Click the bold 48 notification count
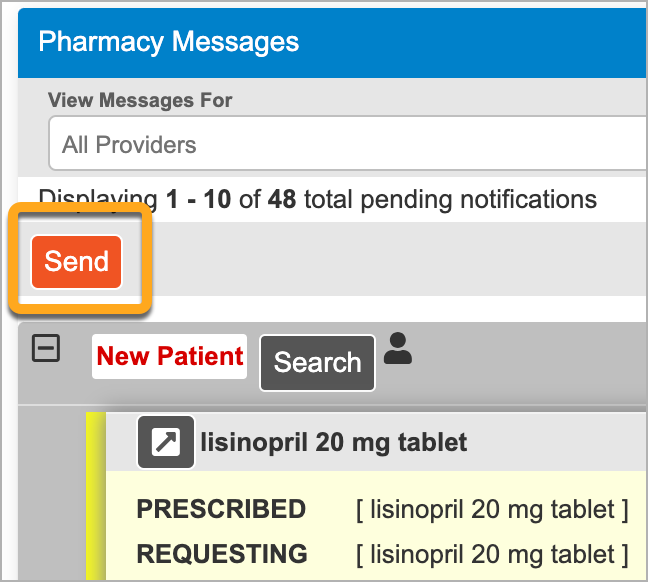Screen dimensions: 648x582 [x=282, y=199]
